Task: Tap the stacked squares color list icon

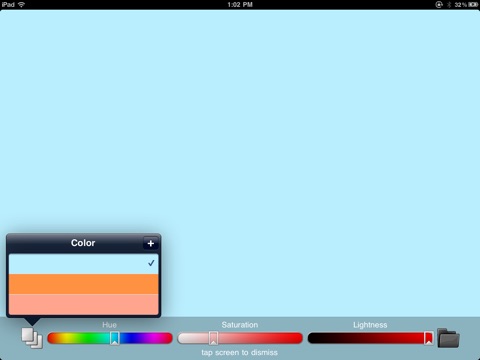Action: pyautogui.click(x=32, y=338)
